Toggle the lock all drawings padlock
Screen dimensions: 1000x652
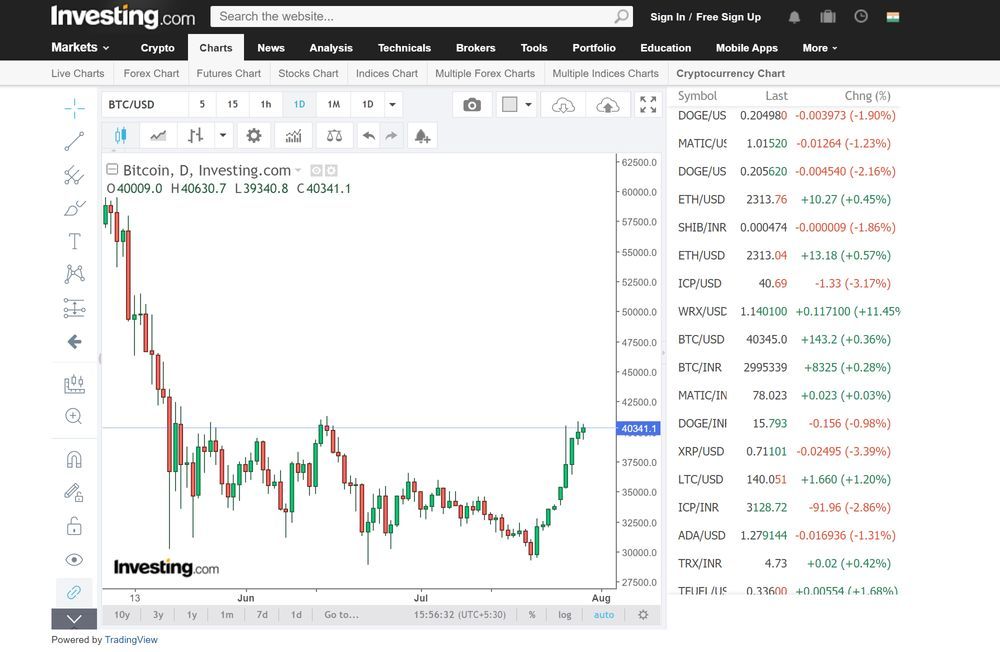pos(74,526)
